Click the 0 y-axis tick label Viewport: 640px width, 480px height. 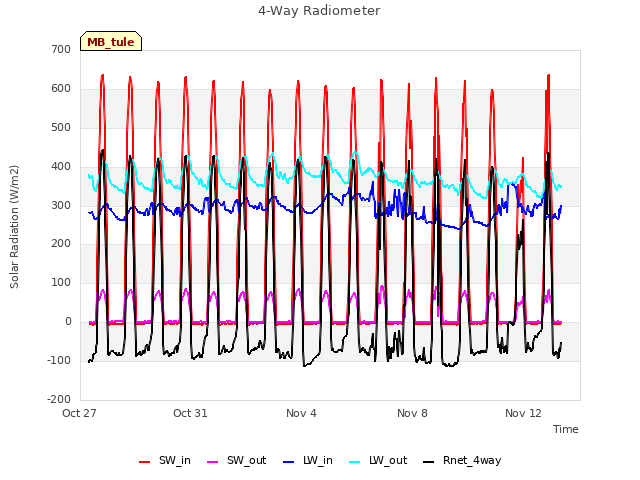click(x=68, y=322)
